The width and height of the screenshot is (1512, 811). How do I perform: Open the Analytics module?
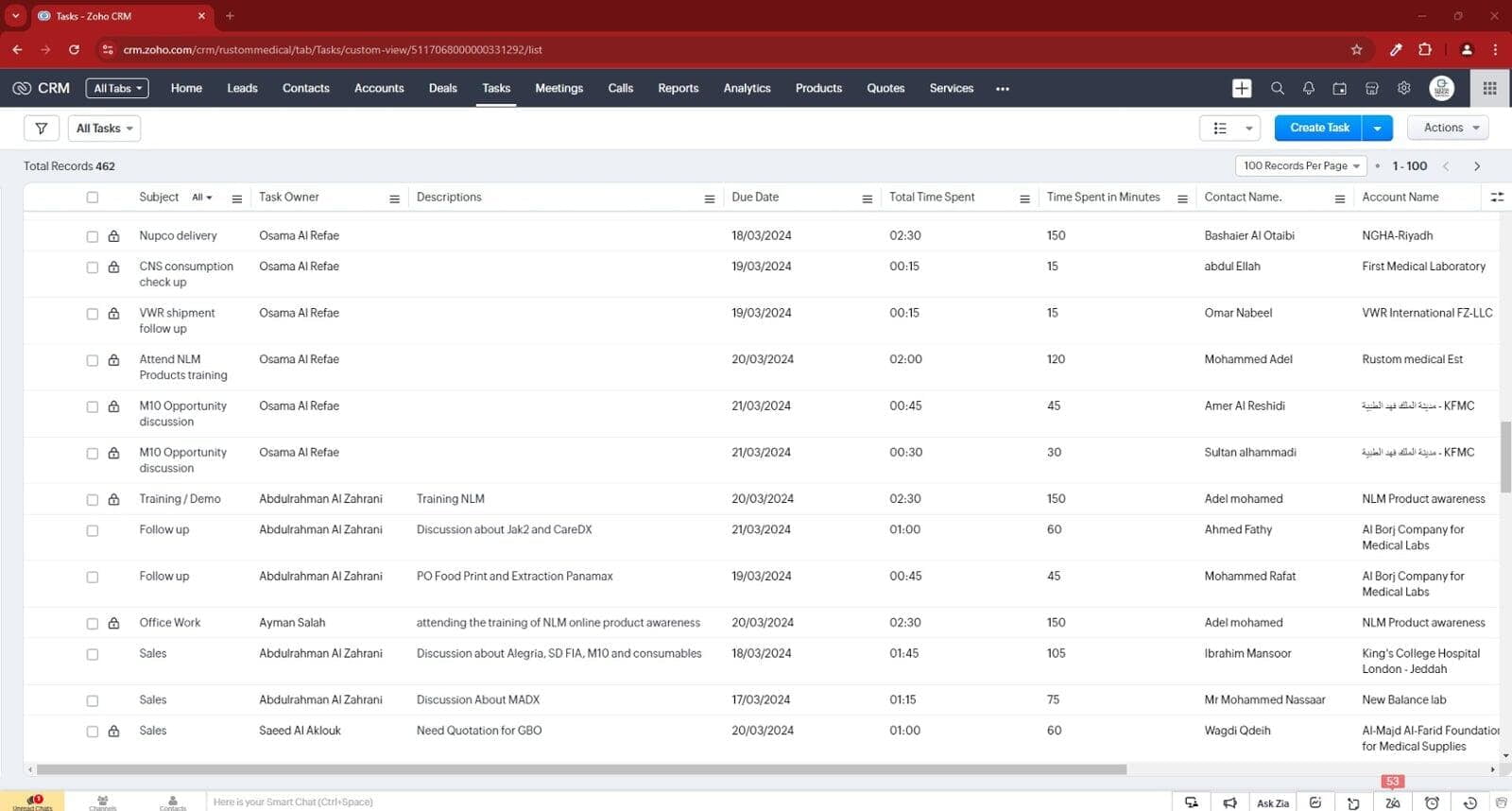pos(747,88)
